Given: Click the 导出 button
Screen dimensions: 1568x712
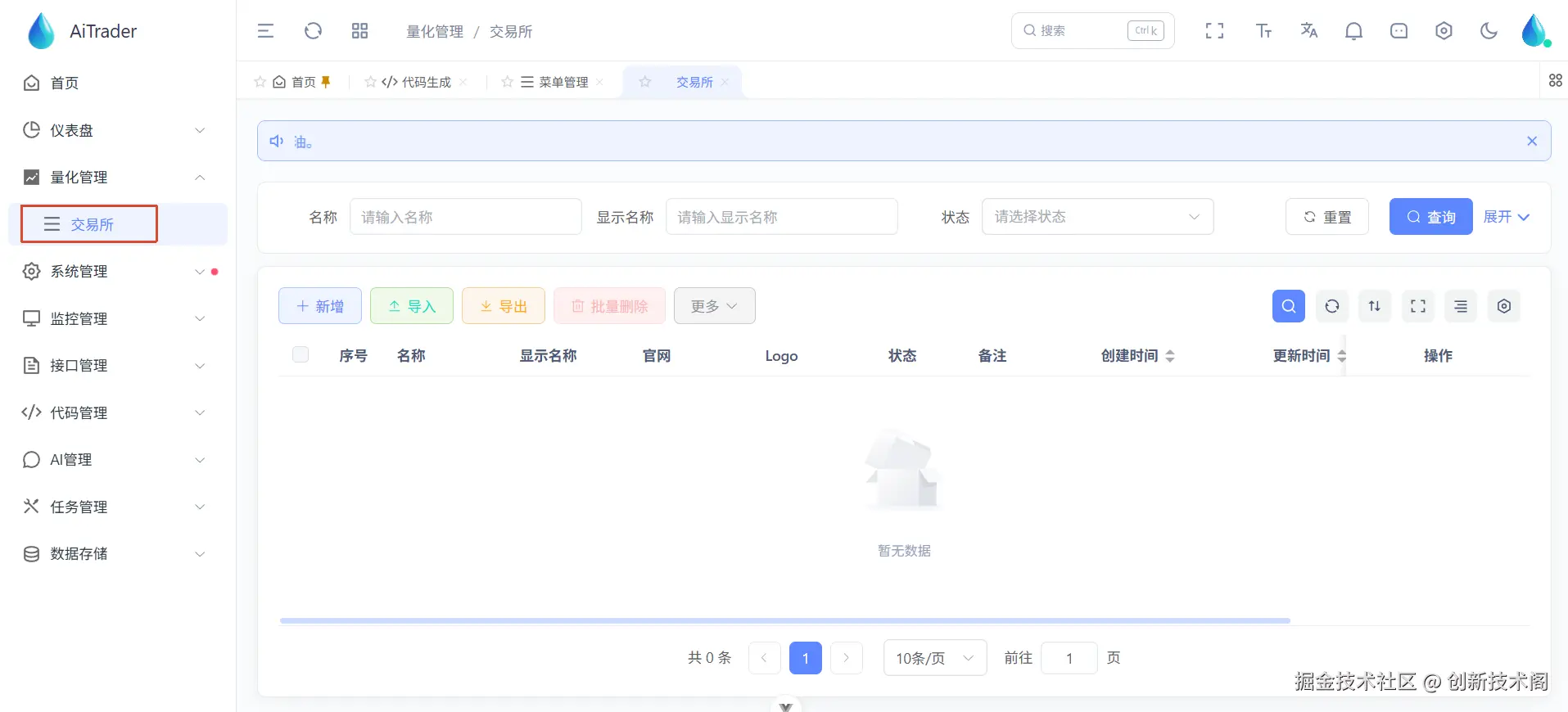Looking at the screenshot, I should click(504, 306).
